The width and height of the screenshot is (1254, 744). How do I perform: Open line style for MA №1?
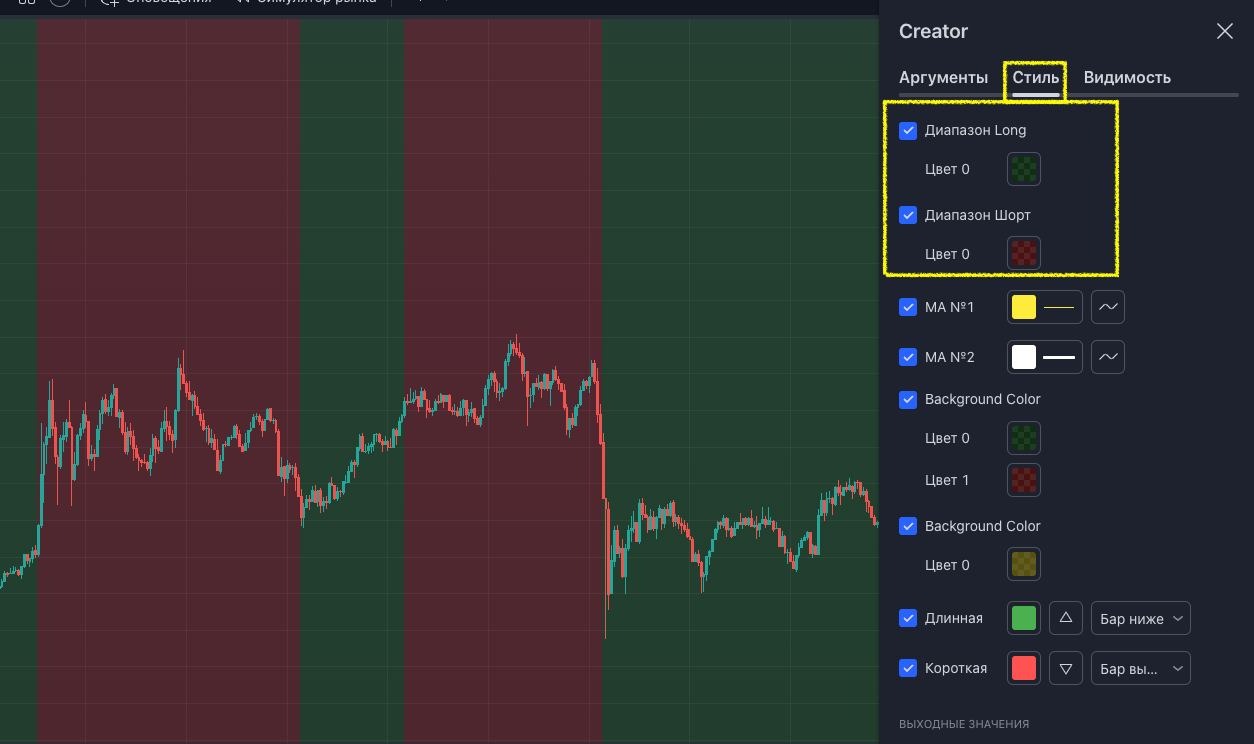pyautogui.click(x=1108, y=307)
